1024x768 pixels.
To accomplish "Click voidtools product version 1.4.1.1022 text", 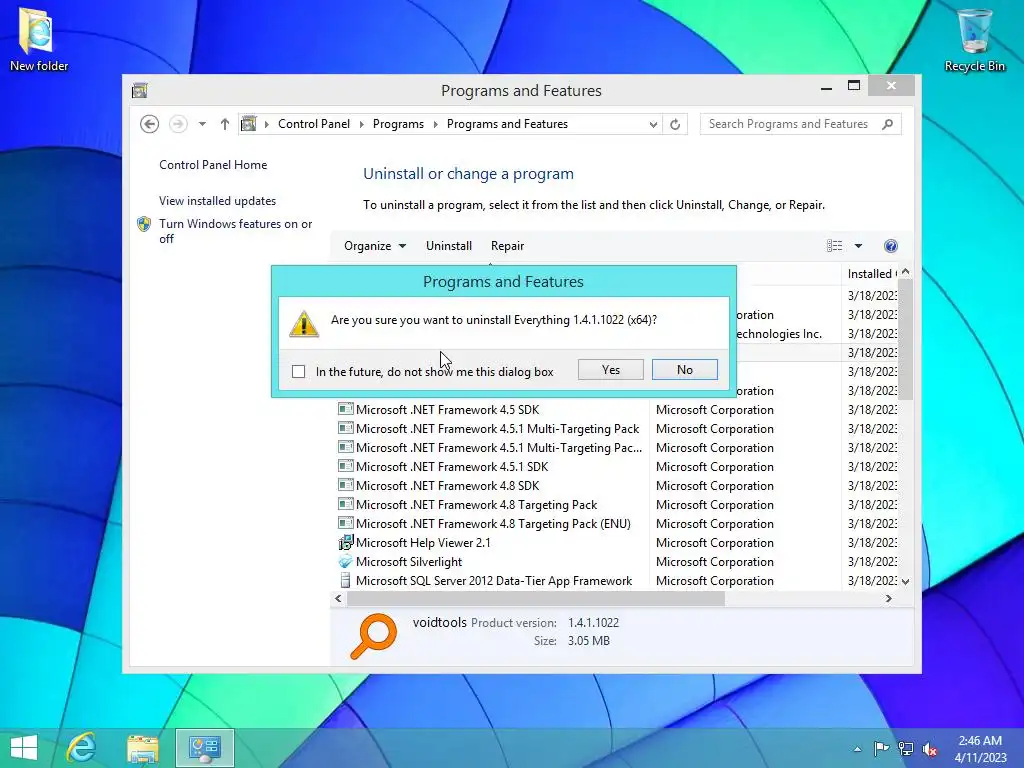I will point(593,622).
